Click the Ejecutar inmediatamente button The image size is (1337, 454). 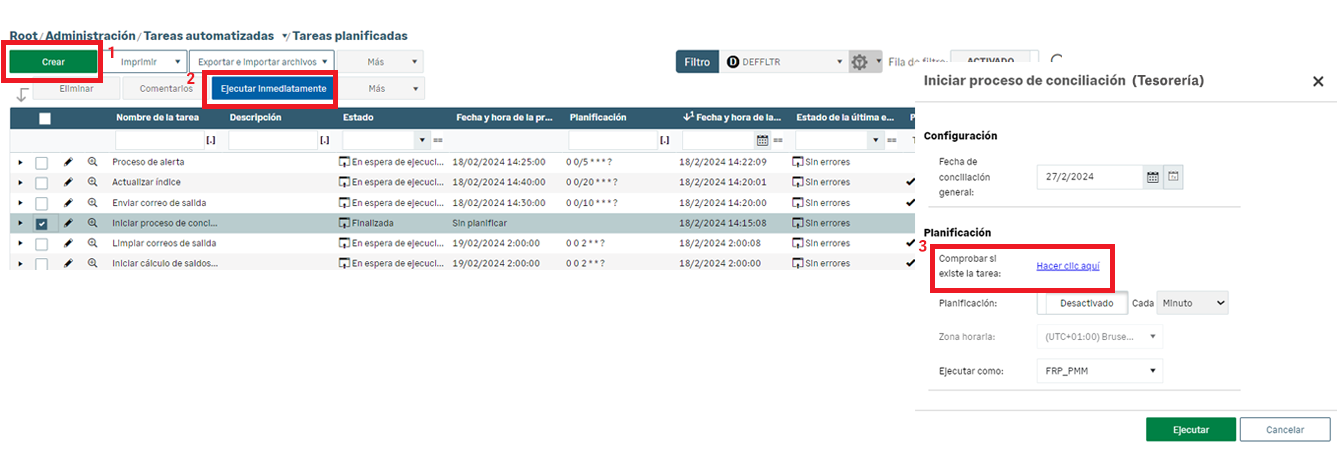(x=273, y=89)
